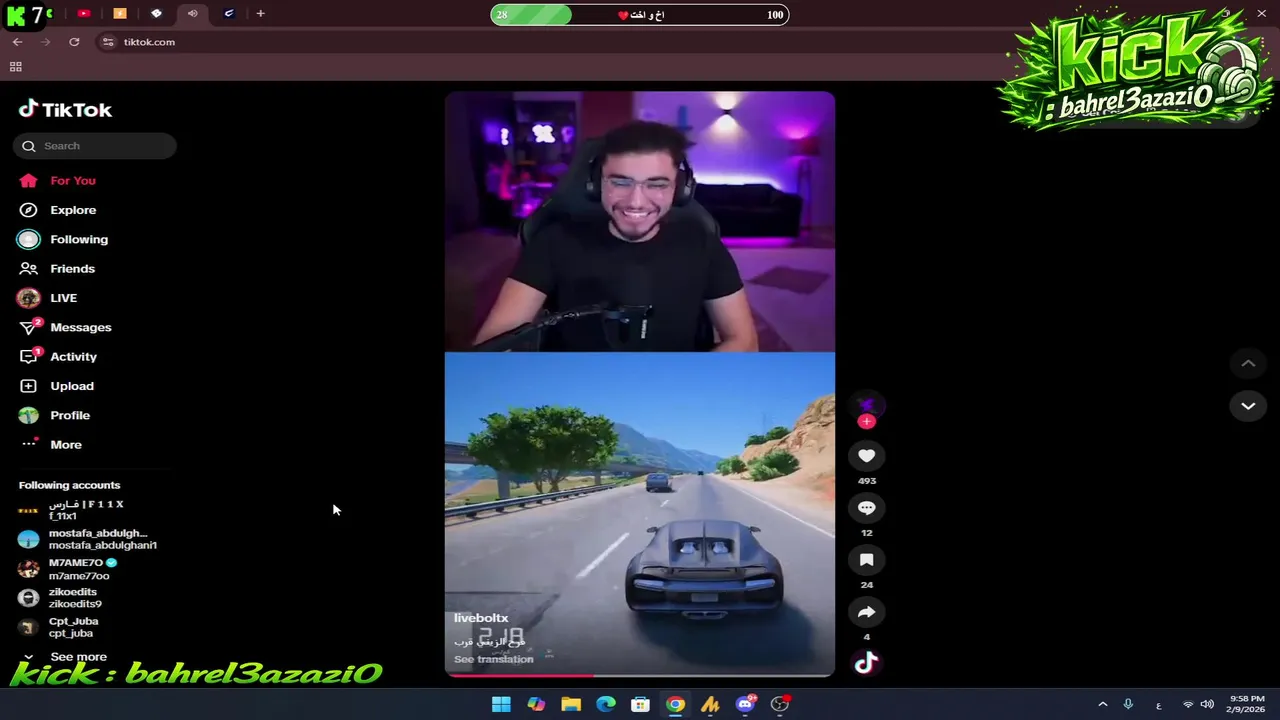Viewport: 1280px width, 720px height.
Task: Open Copilot from the taskbar
Action: pyautogui.click(x=536, y=705)
